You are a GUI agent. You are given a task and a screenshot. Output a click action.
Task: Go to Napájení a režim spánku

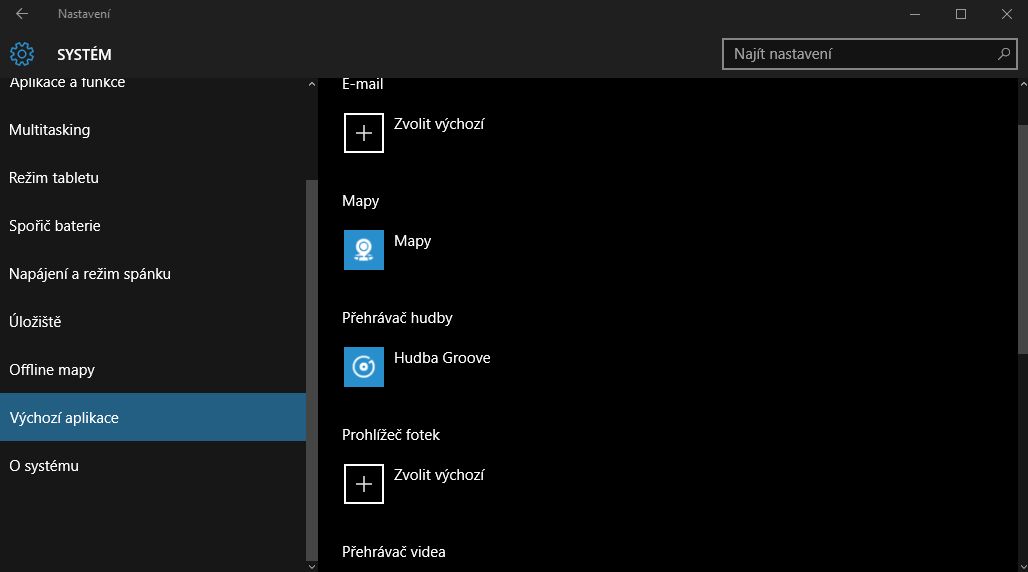point(90,274)
